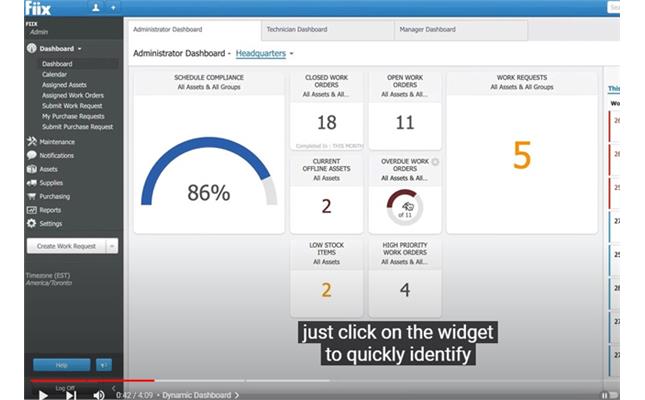The height and width of the screenshot is (400, 645).
Task: Click the Reports menu label
Action: (50, 210)
